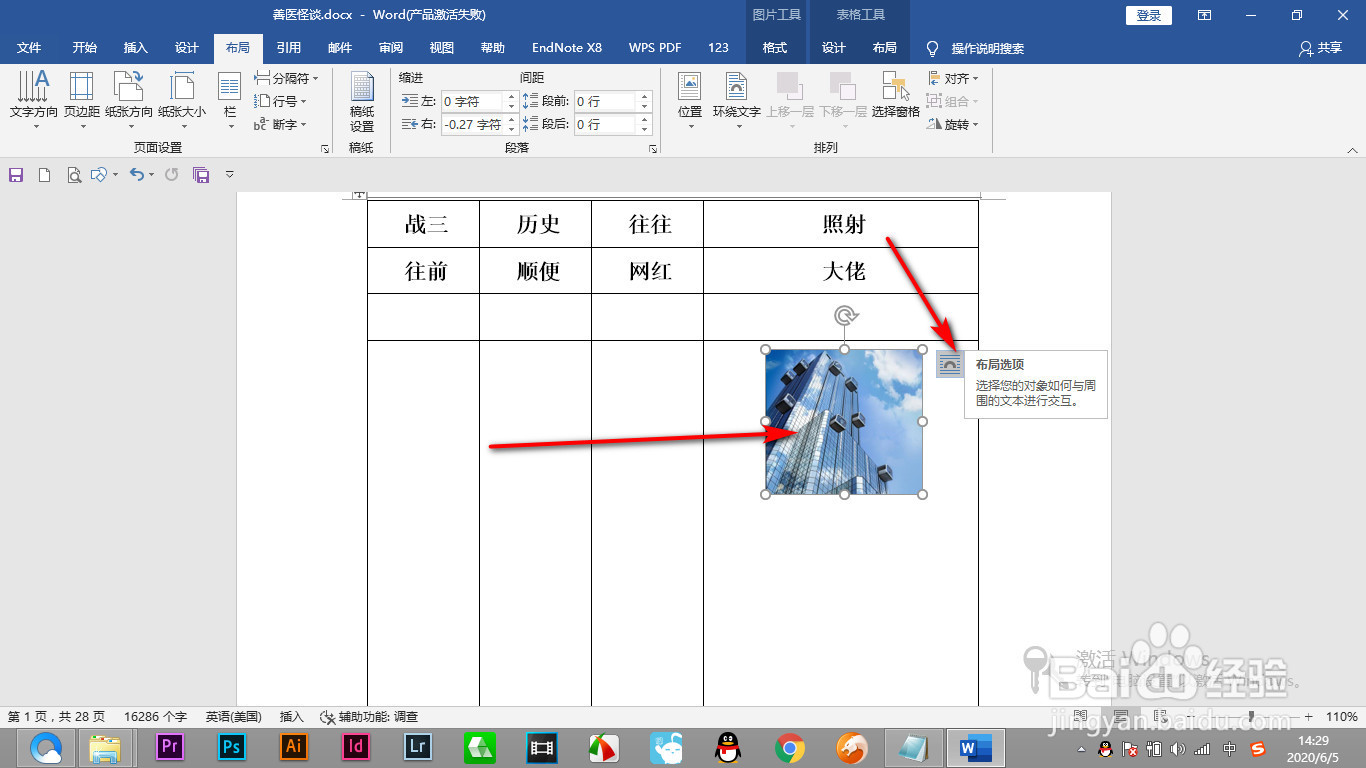Open the 栏 columns button
Image resolution: width=1366 pixels, height=768 pixels.
tap(230, 100)
